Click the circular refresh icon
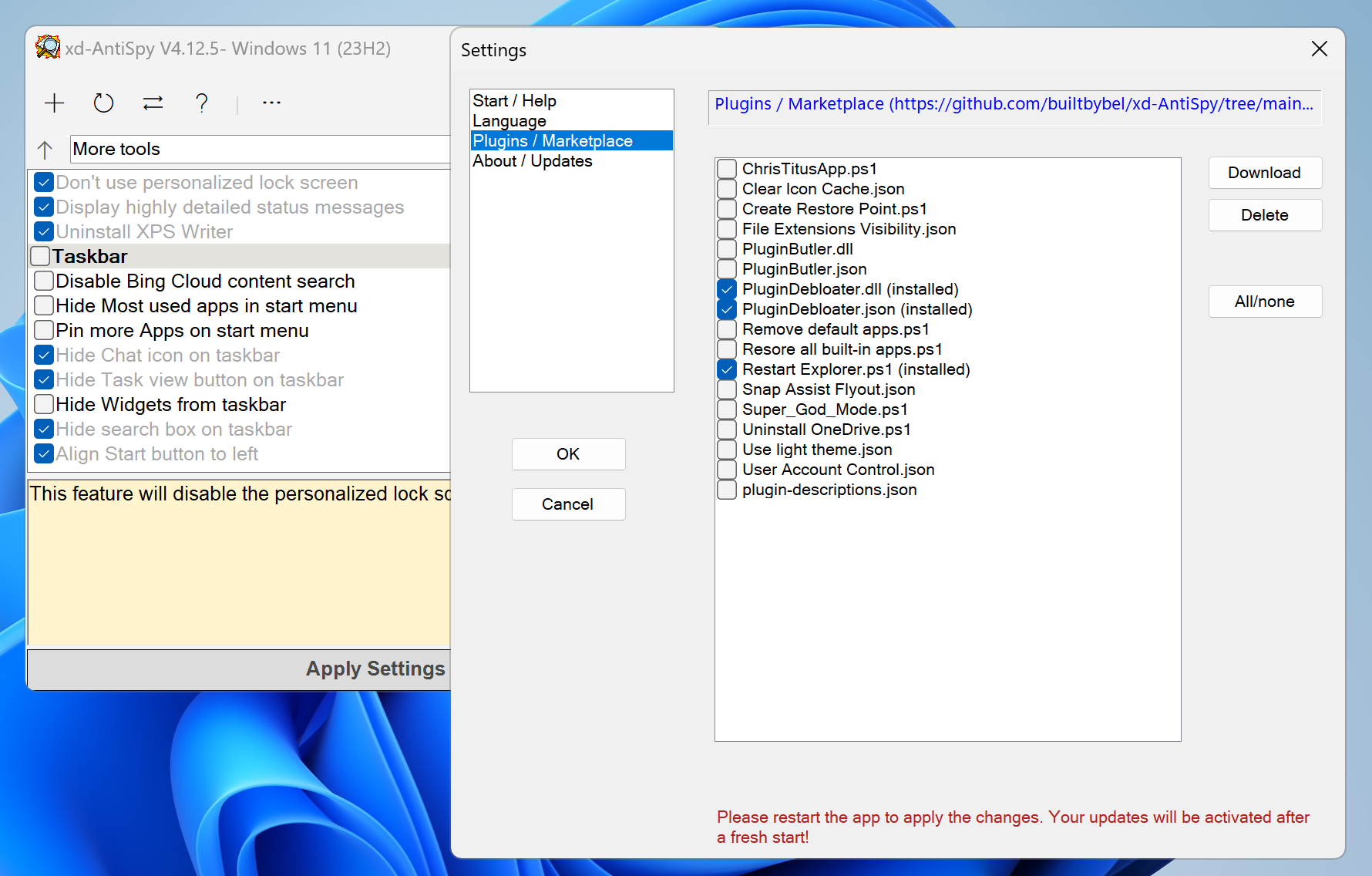 point(103,103)
